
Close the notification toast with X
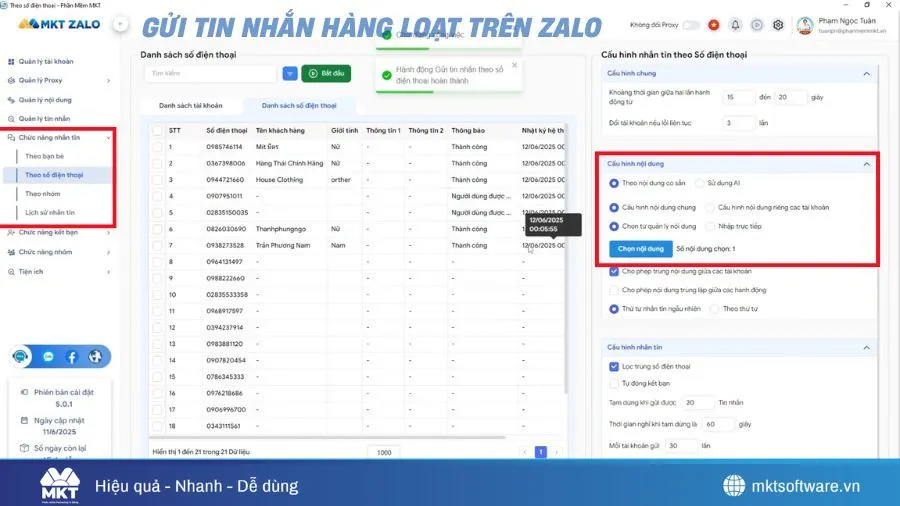pyautogui.click(x=514, y=65)
